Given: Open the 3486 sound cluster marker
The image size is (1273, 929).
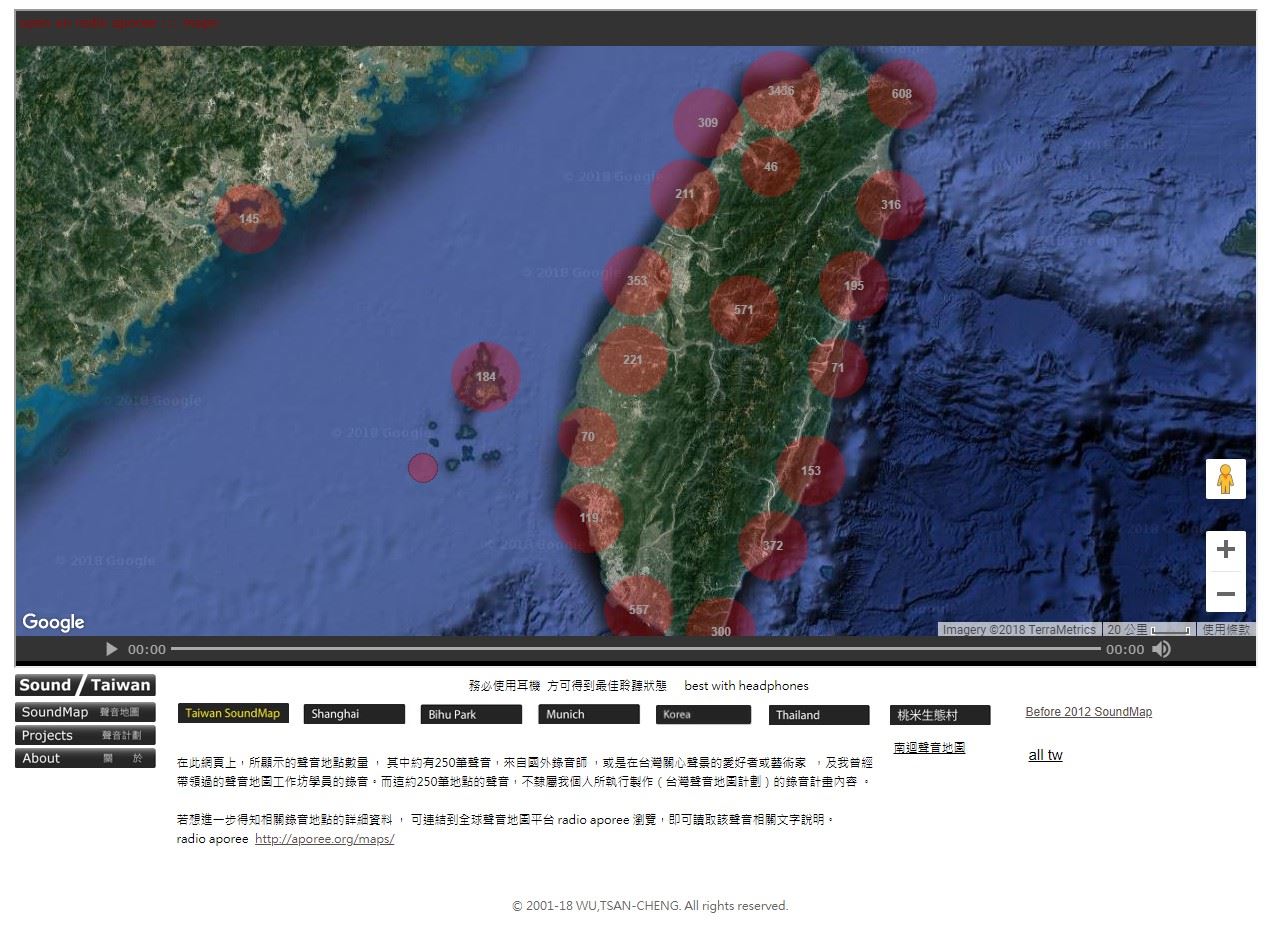Looking at the screenshot, I should pyautogui.click(x=780, y=91).
